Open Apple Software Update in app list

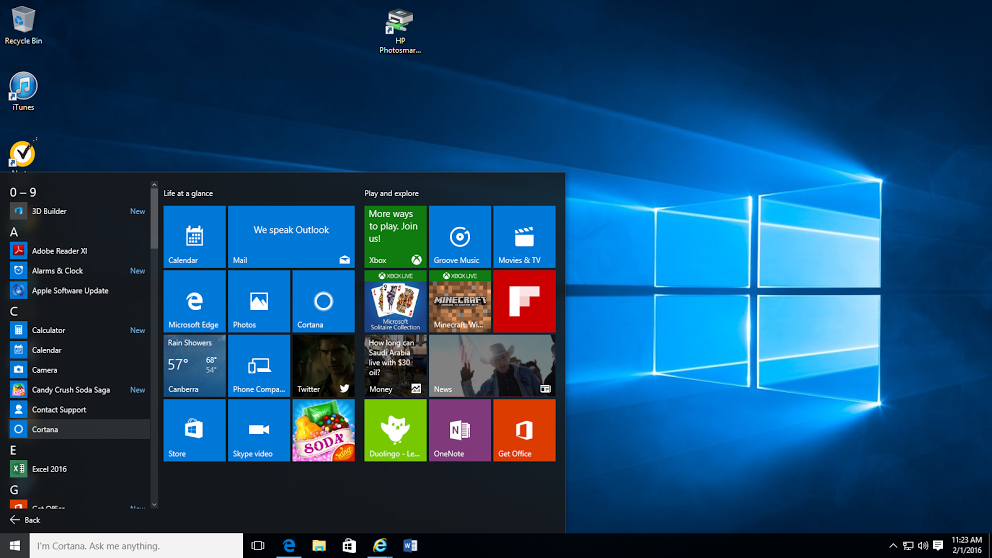(x=78, y=291)
